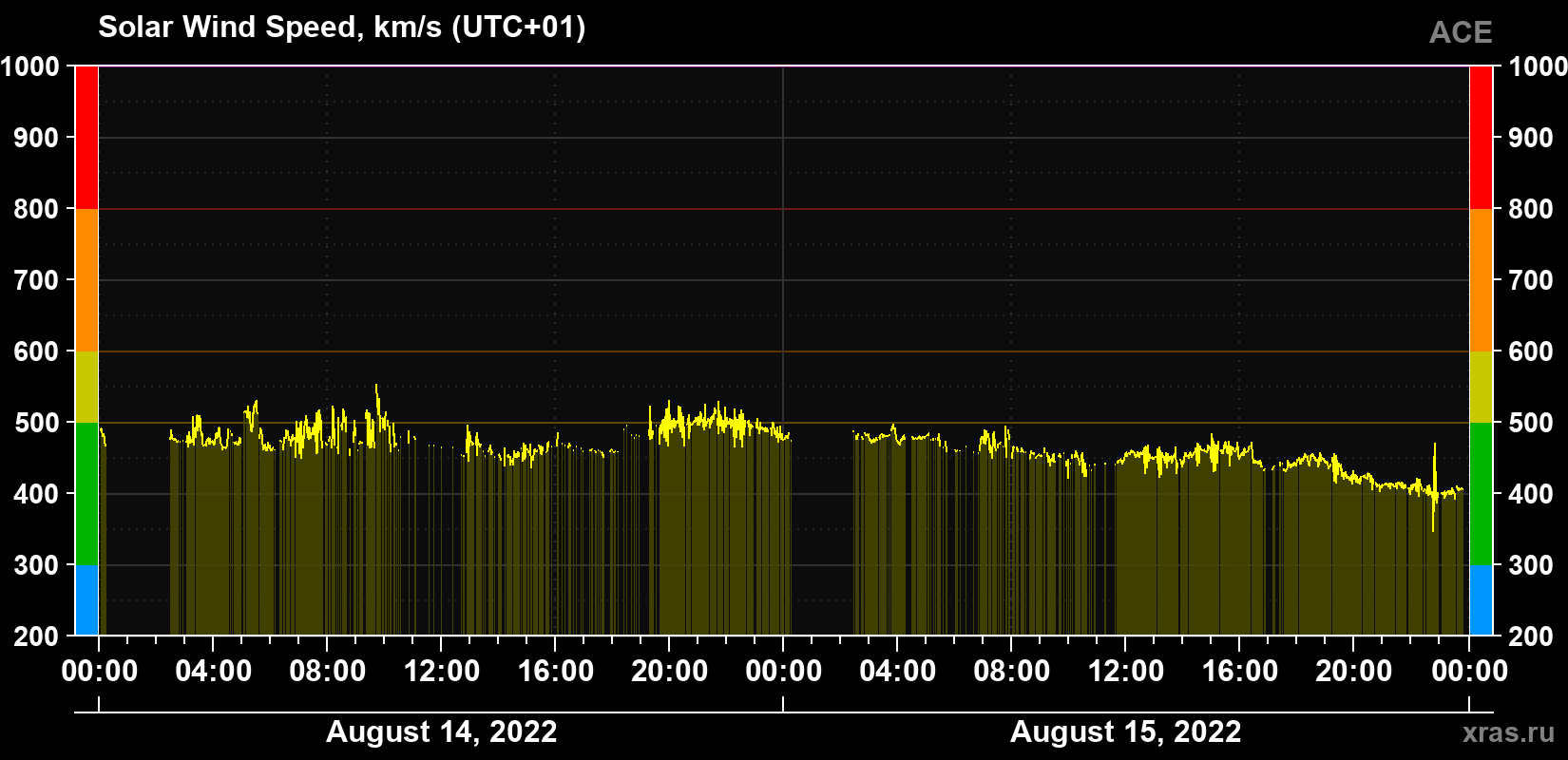Click the 20:00 time label under August 15
The width and height of the screenshot is (1568, 760).
1353,671
